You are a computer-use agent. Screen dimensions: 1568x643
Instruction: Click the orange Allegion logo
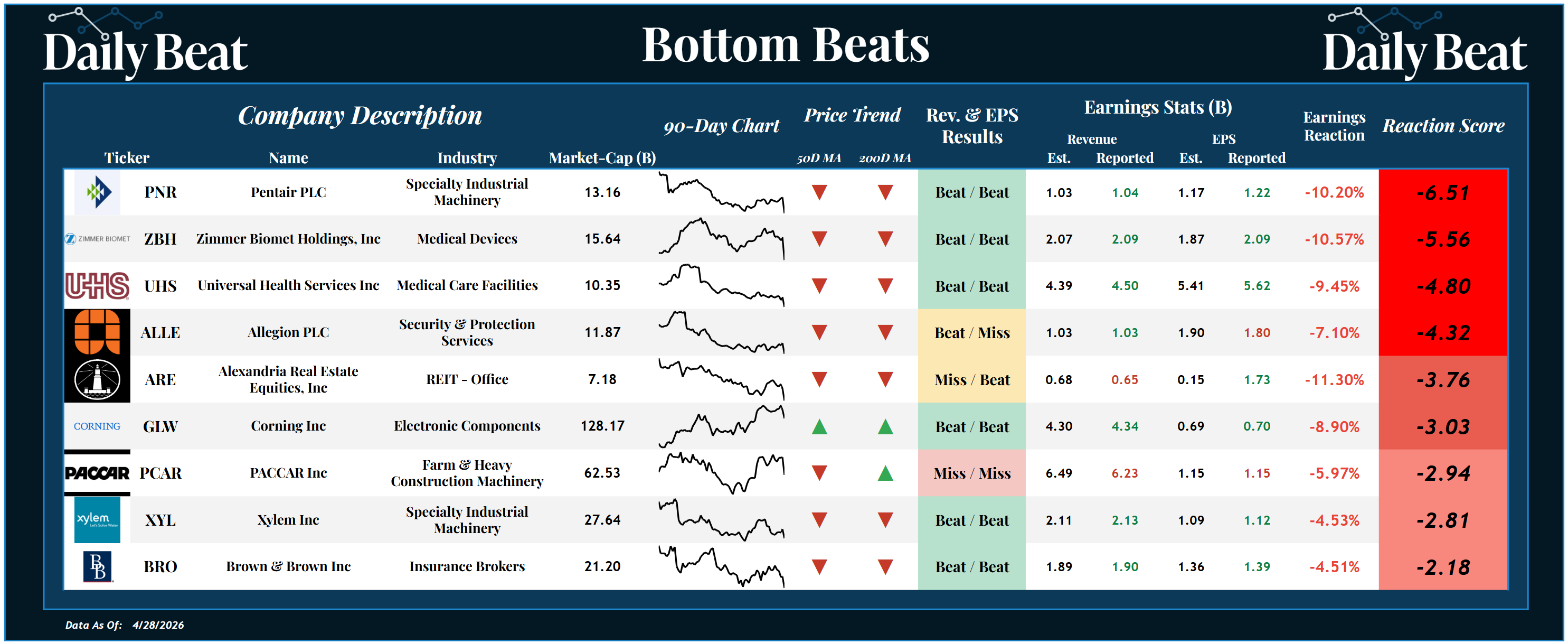tap(97, 332)
